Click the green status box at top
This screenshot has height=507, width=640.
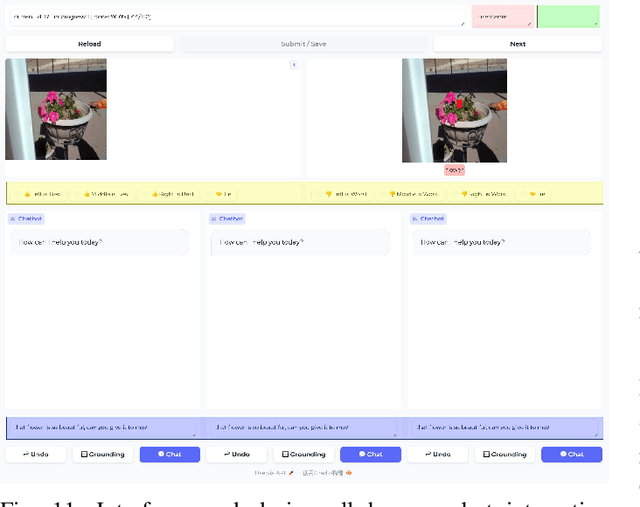click(569, 17)
